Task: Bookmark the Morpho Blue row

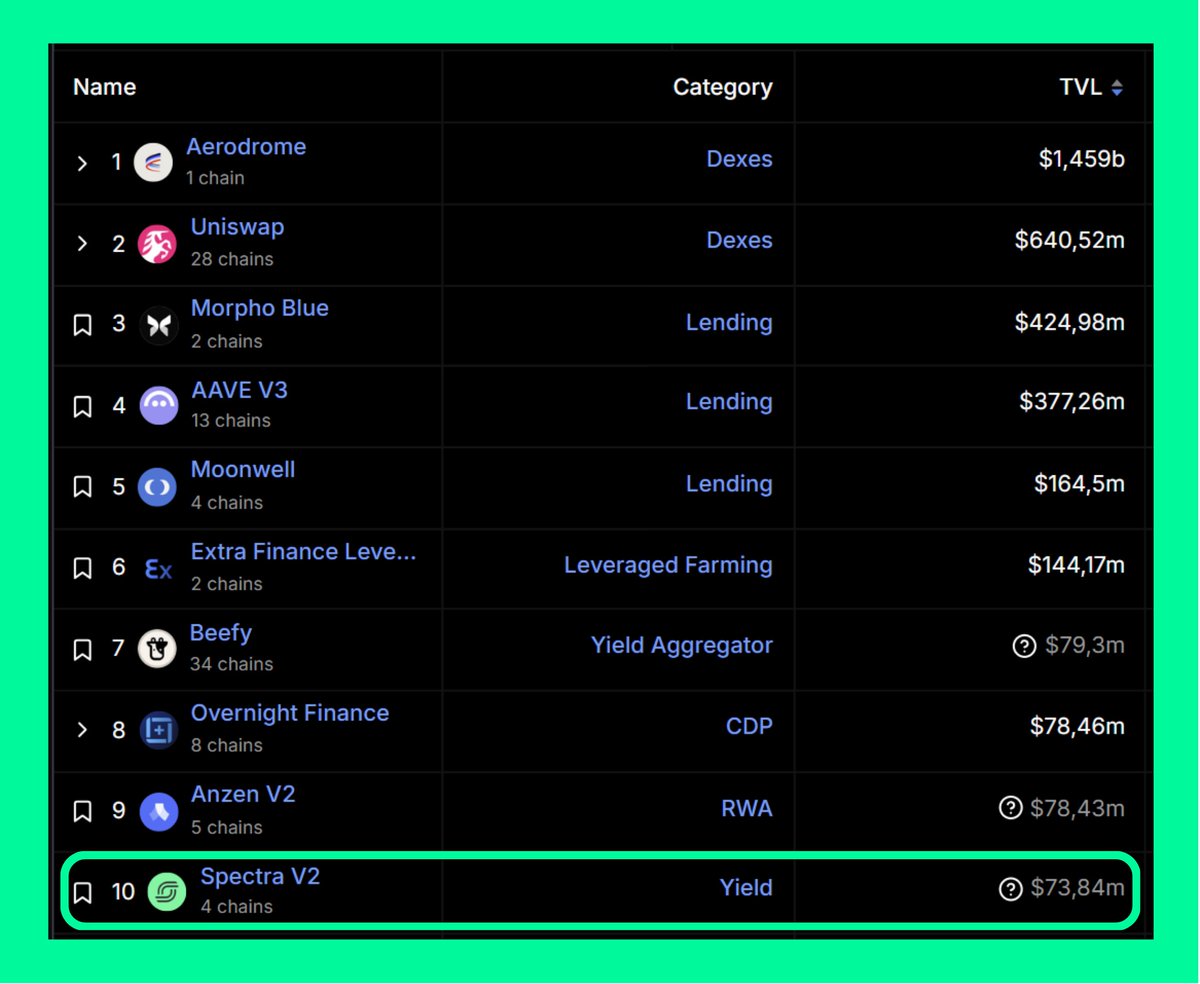Action: (83, 325)
